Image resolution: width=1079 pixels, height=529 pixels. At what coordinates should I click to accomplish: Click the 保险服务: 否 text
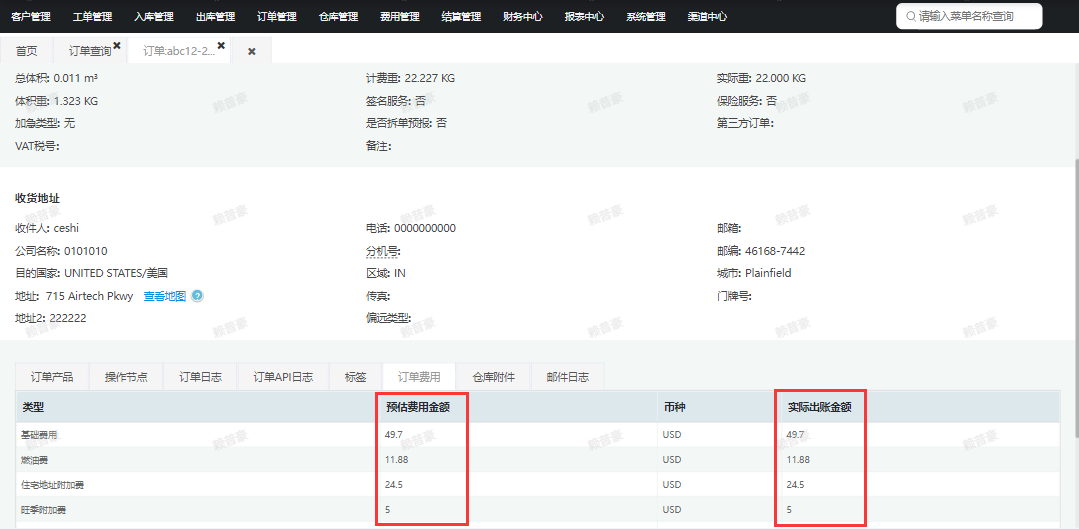point(747,100)
